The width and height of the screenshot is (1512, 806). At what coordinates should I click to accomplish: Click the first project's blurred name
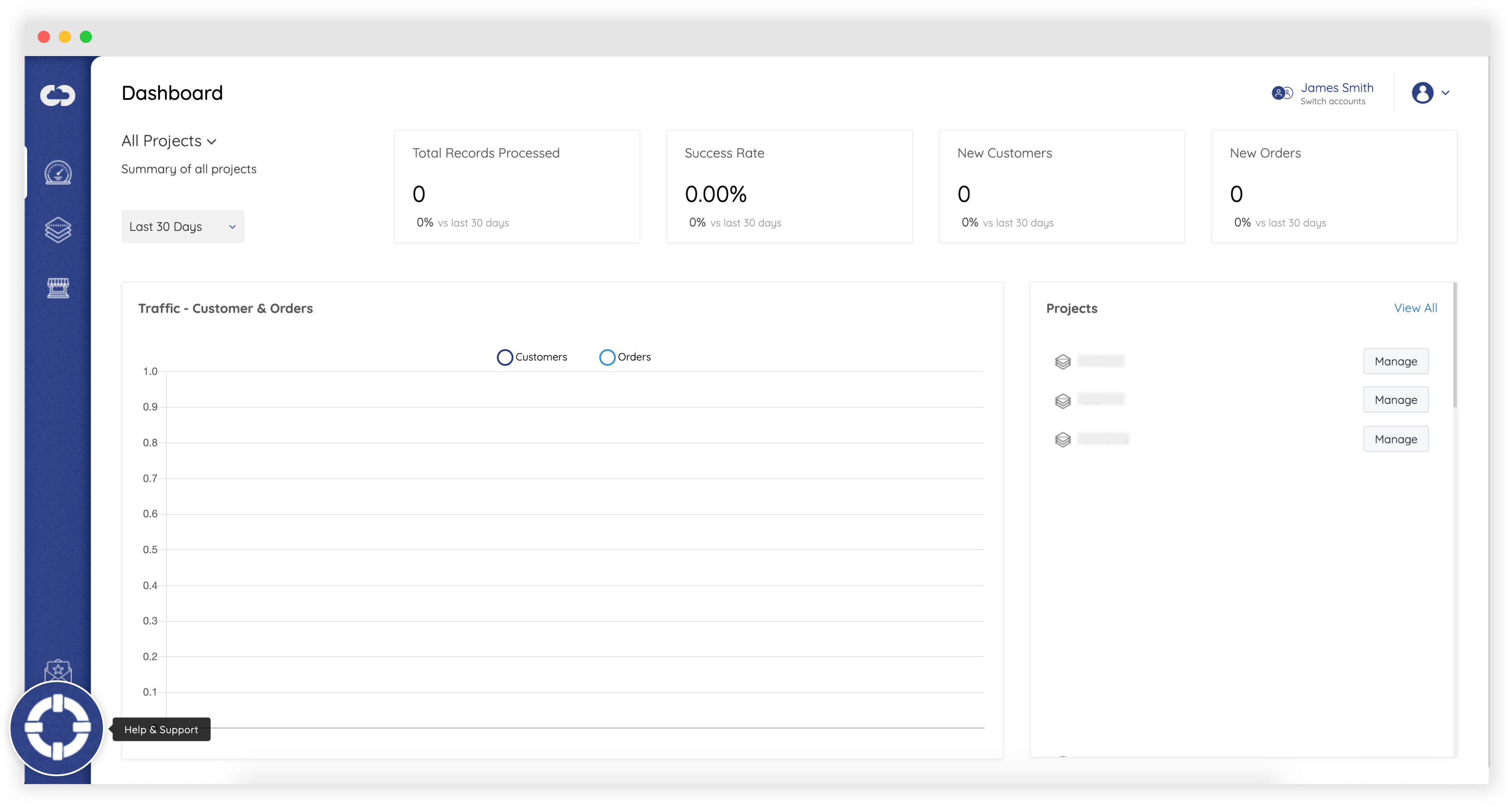[x=1101, y=361]
